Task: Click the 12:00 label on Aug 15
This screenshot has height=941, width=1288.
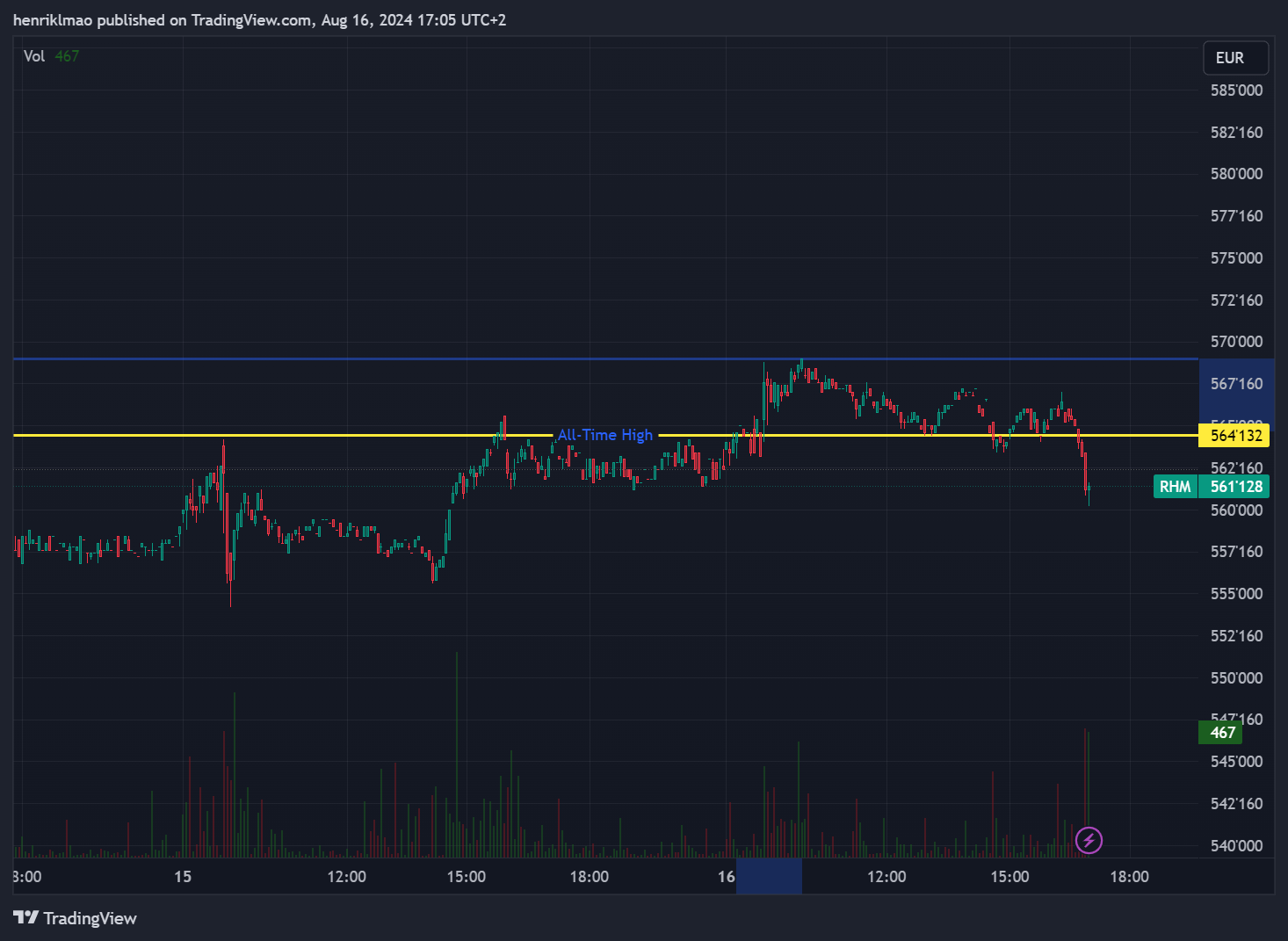Action: point(346,877)
